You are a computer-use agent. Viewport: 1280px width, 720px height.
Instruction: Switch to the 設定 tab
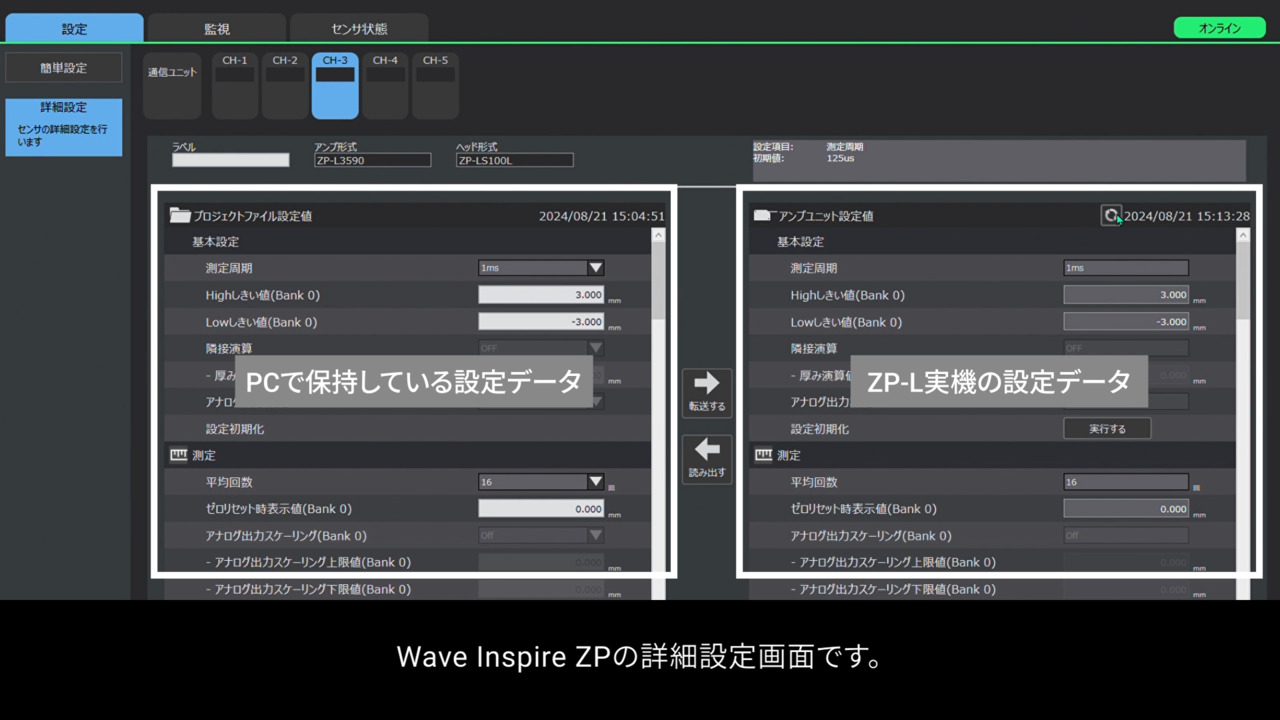coord(74,28)
